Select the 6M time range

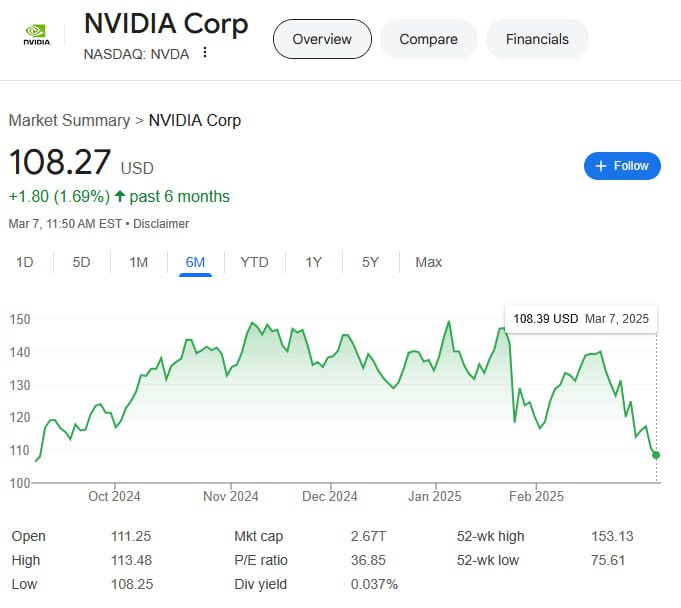pos(195,262)
